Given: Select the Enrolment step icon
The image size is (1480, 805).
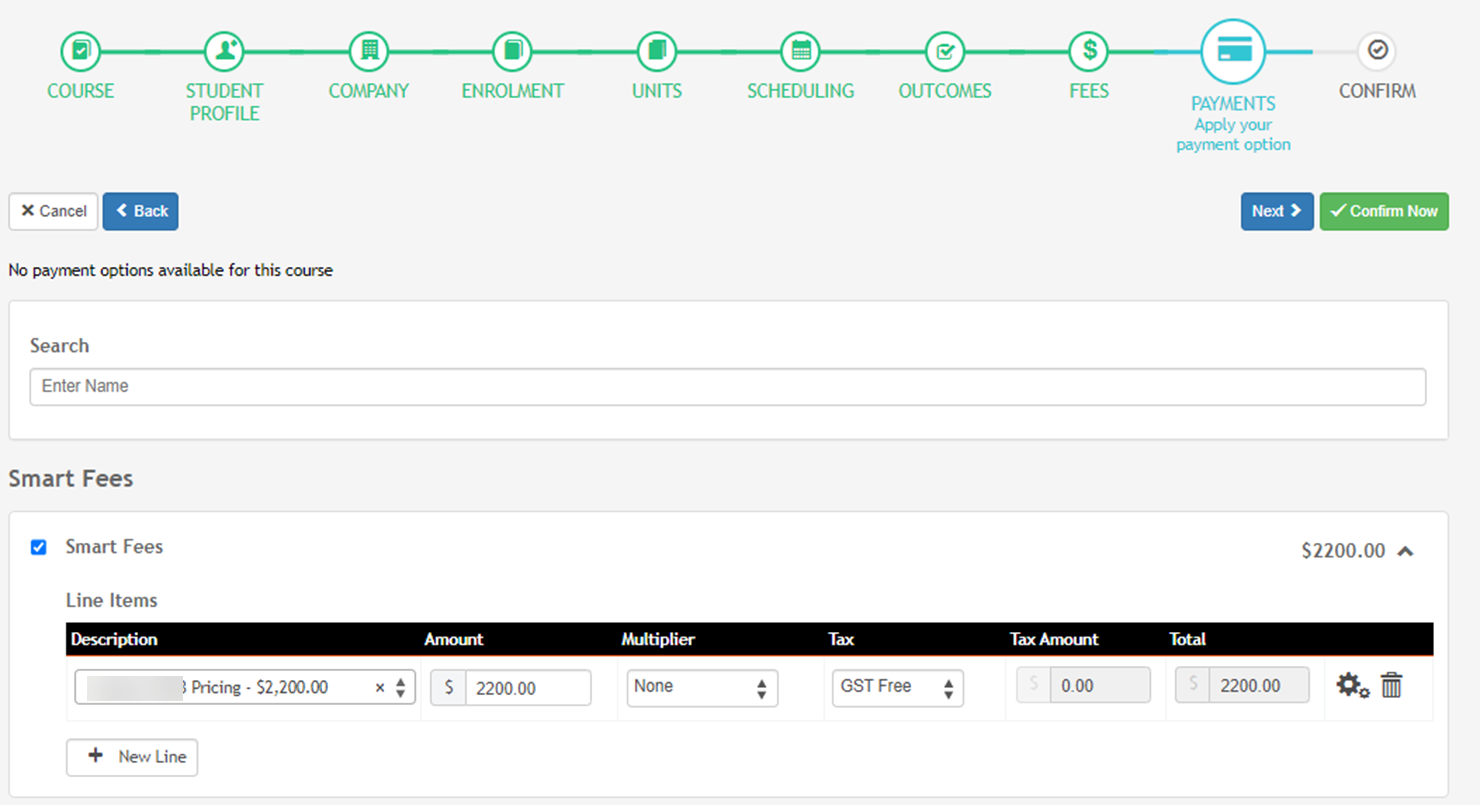Looking at the screenshot, I should [513, 50].
